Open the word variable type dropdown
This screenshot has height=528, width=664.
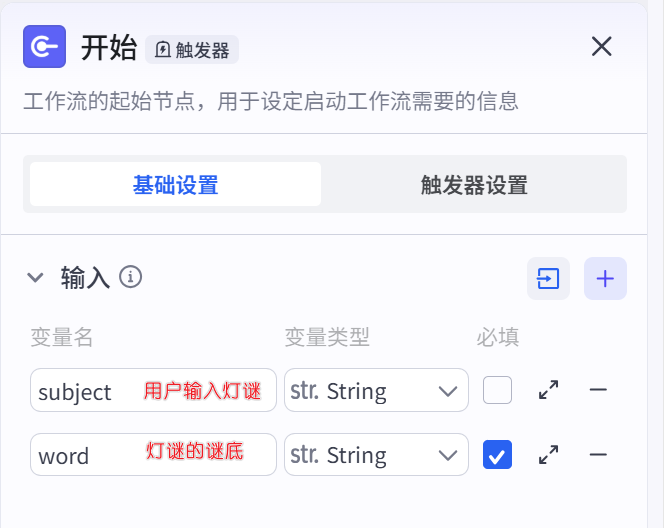click(376, 455)
